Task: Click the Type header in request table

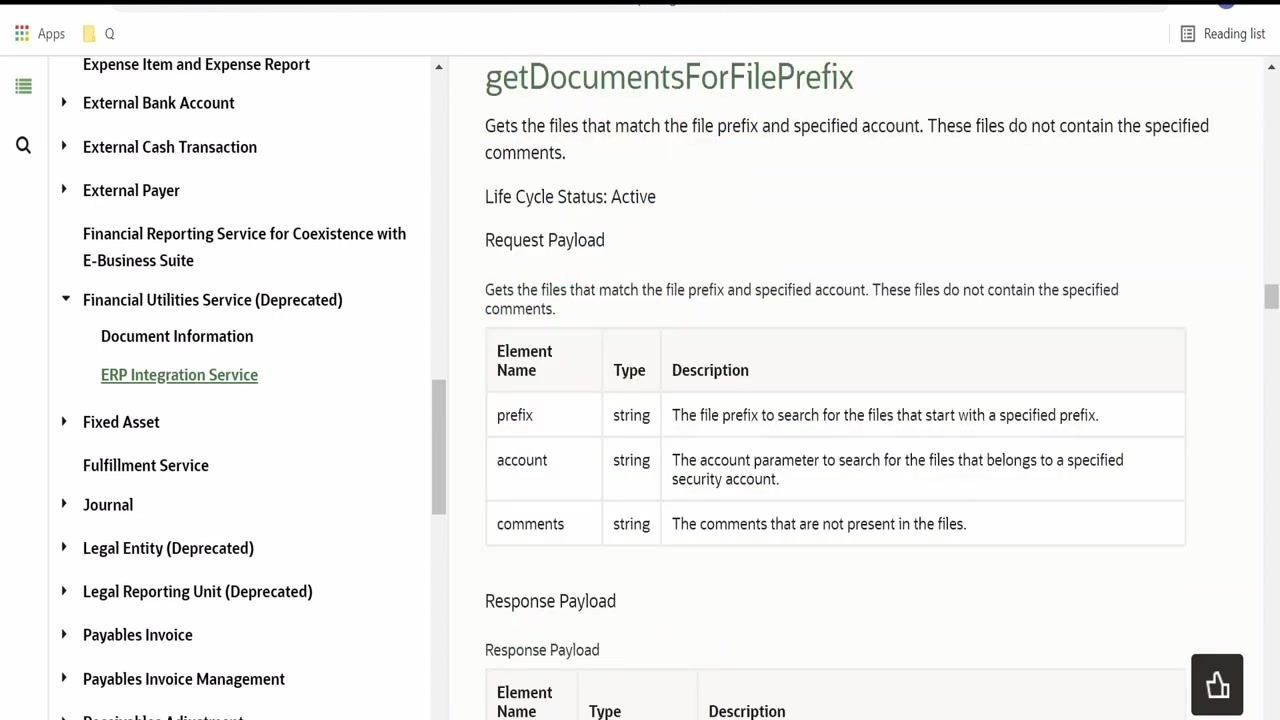Action: (x=629, y=370)
